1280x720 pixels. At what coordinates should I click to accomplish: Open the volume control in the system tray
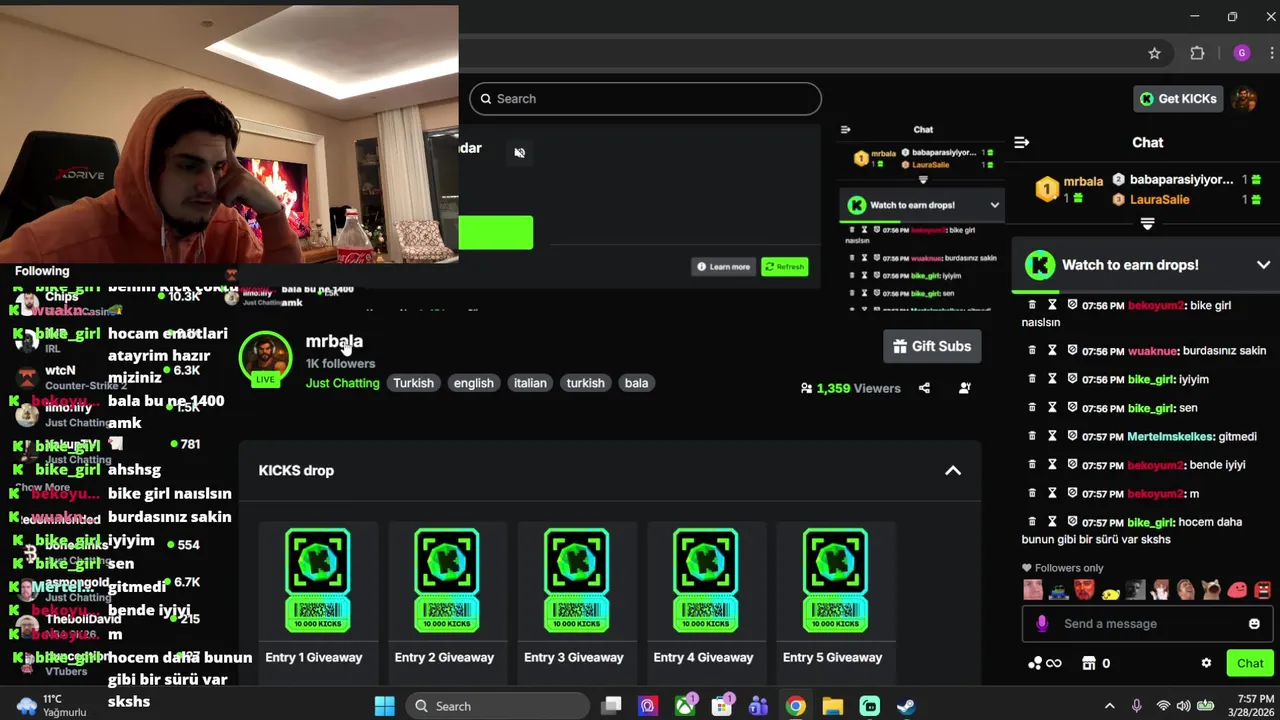1183,706
